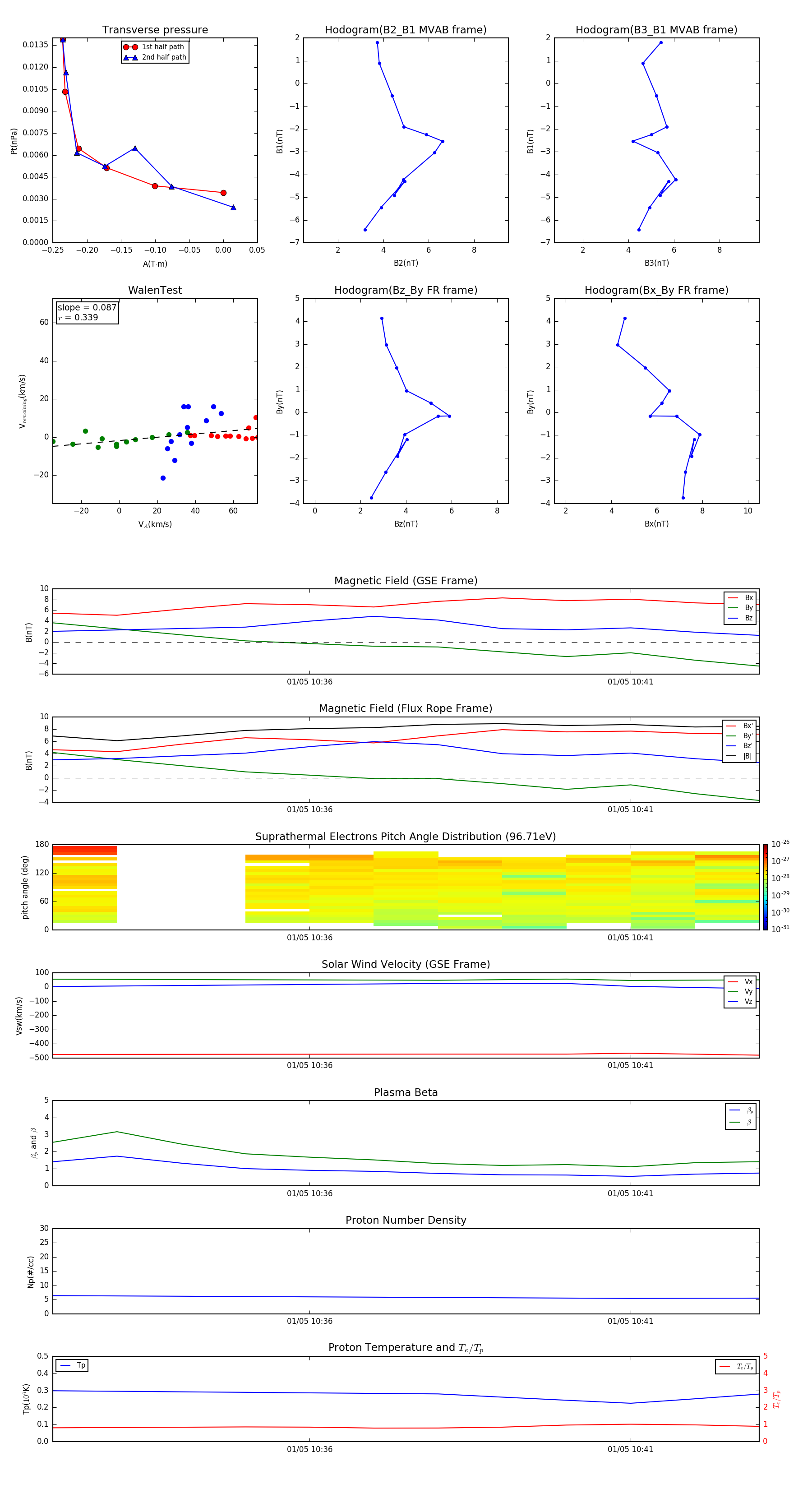Screen dimensions: 812x1489
Task: Click the 'B2(nT)' x-axis label
Action: point(406,263)
